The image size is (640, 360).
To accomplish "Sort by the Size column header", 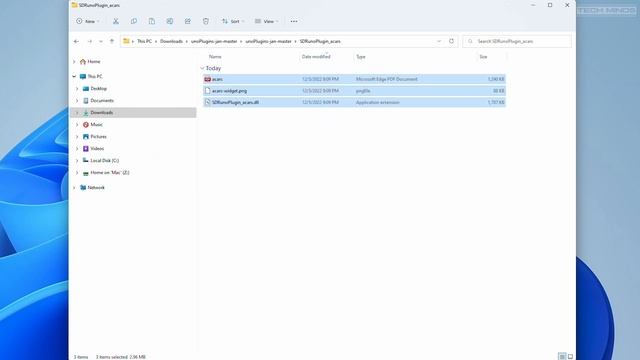I will (x=483, y=57).
